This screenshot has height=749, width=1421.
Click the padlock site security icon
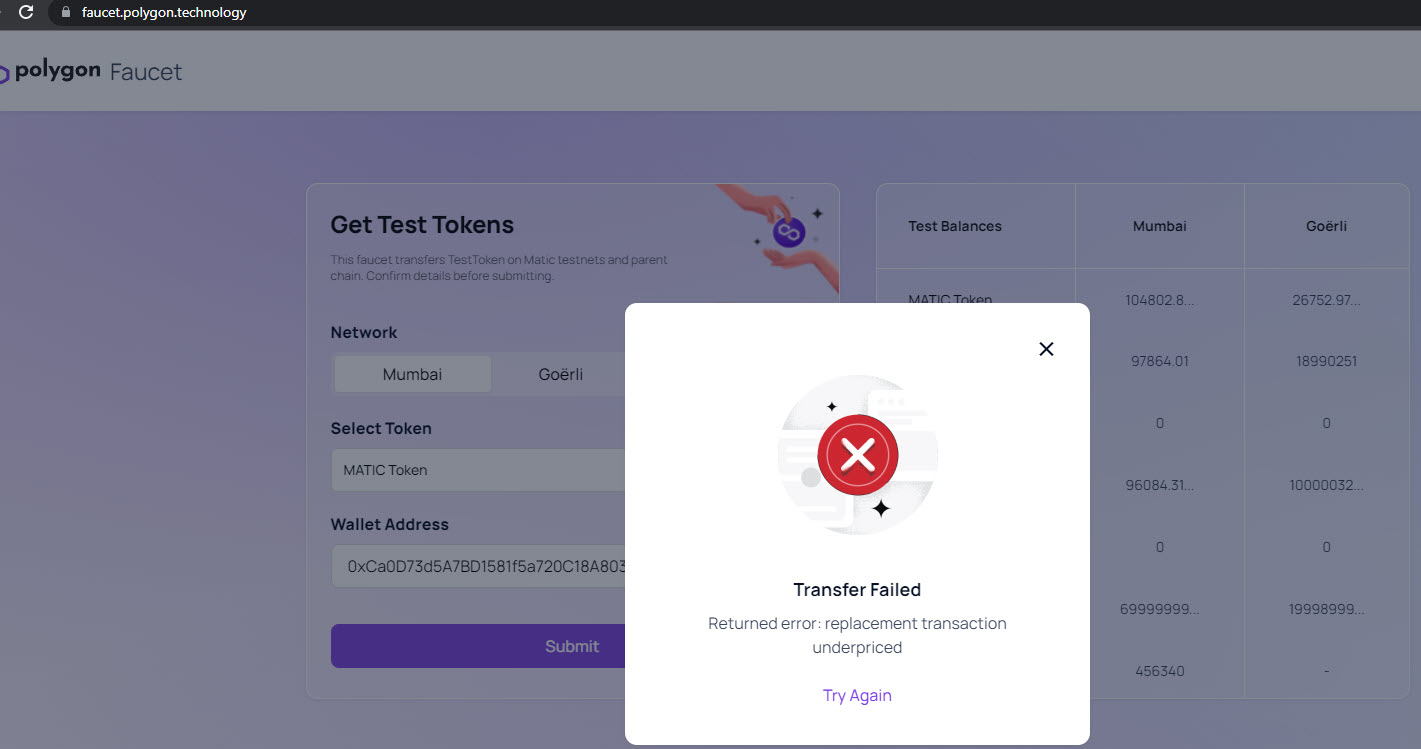[66, 13]
